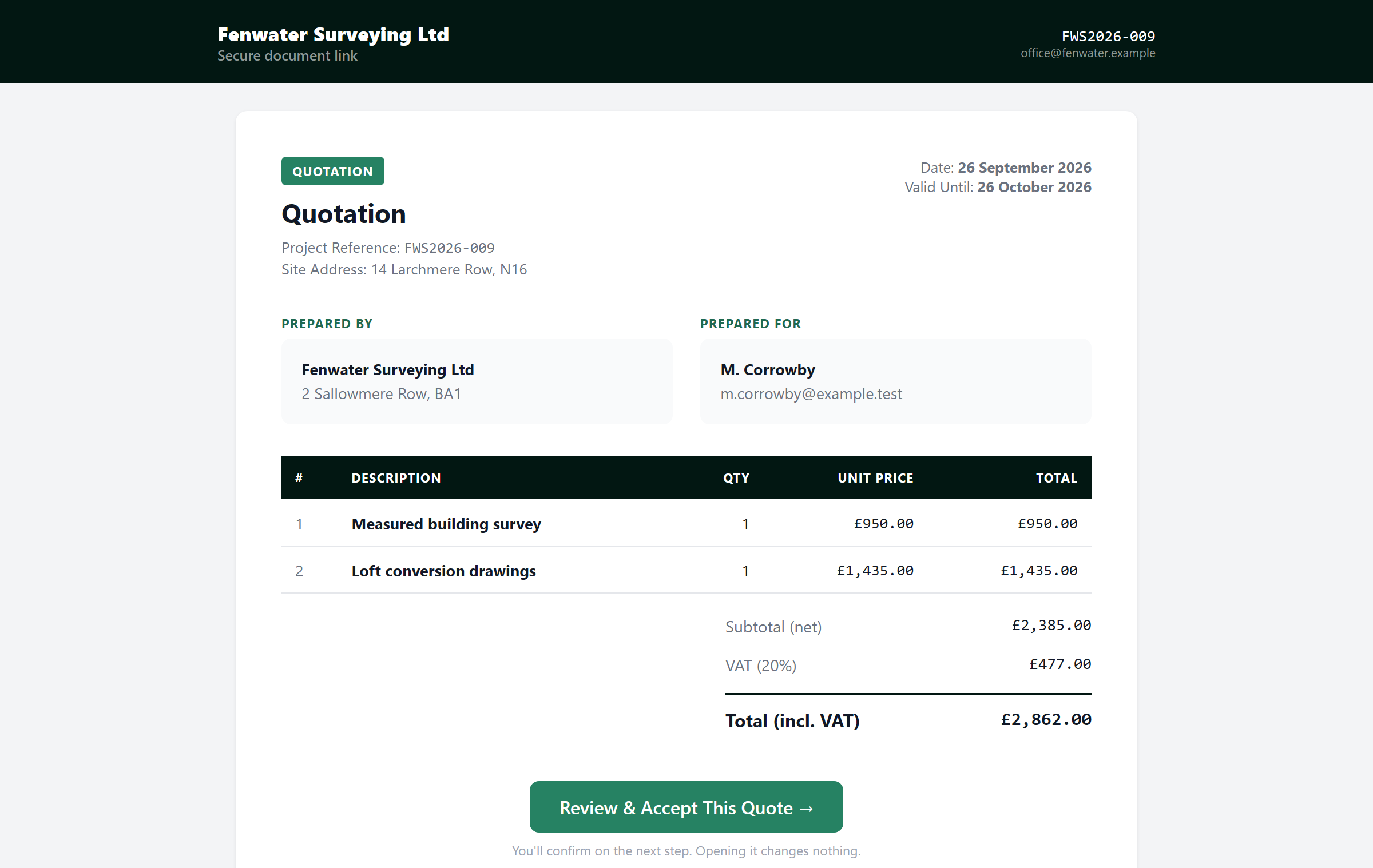Image resolution: width=1373 pixels, height=868 pixels.
Task: Click the Subtotal amount £2,385.00
Action: pyautogui.click(x=1051, y=625)
